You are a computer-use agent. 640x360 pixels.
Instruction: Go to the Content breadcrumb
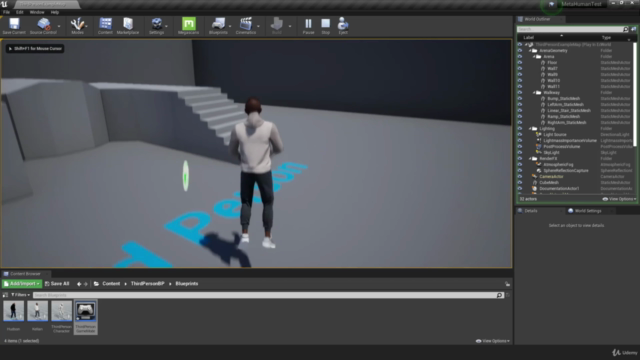pyautogui.click(x=111, y=284)
